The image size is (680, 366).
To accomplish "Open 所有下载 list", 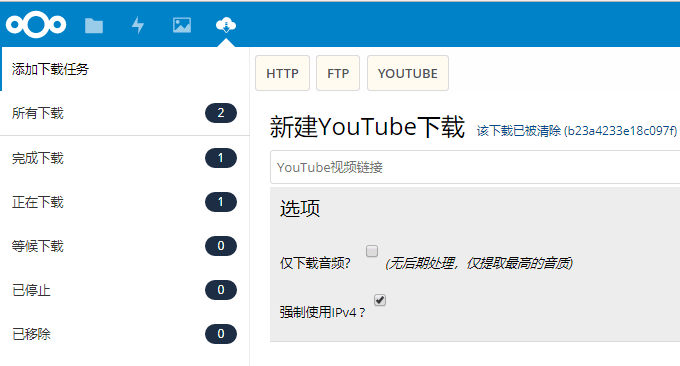I will [x=125, y=113].
